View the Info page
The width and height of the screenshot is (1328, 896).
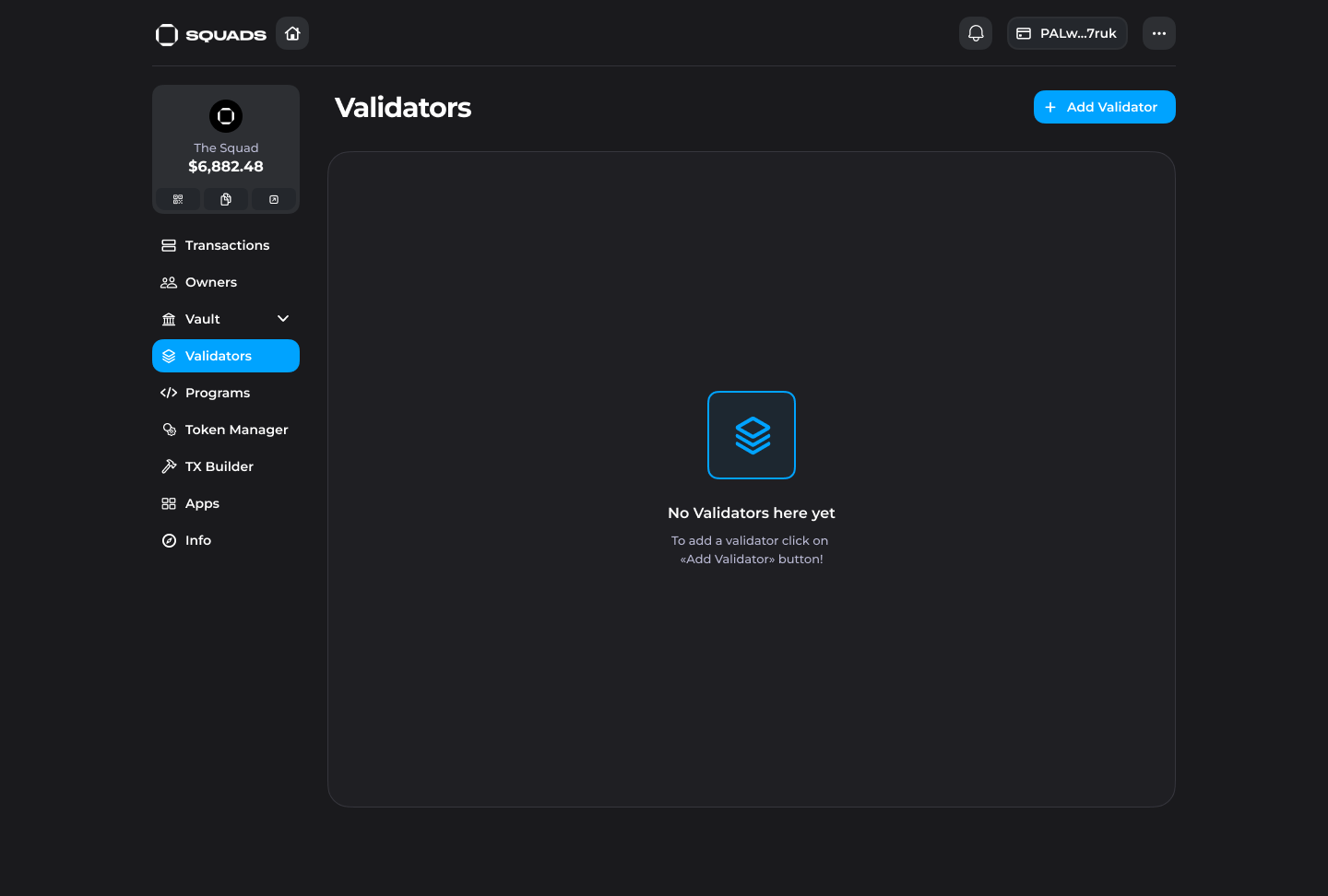tap(197, 540)
